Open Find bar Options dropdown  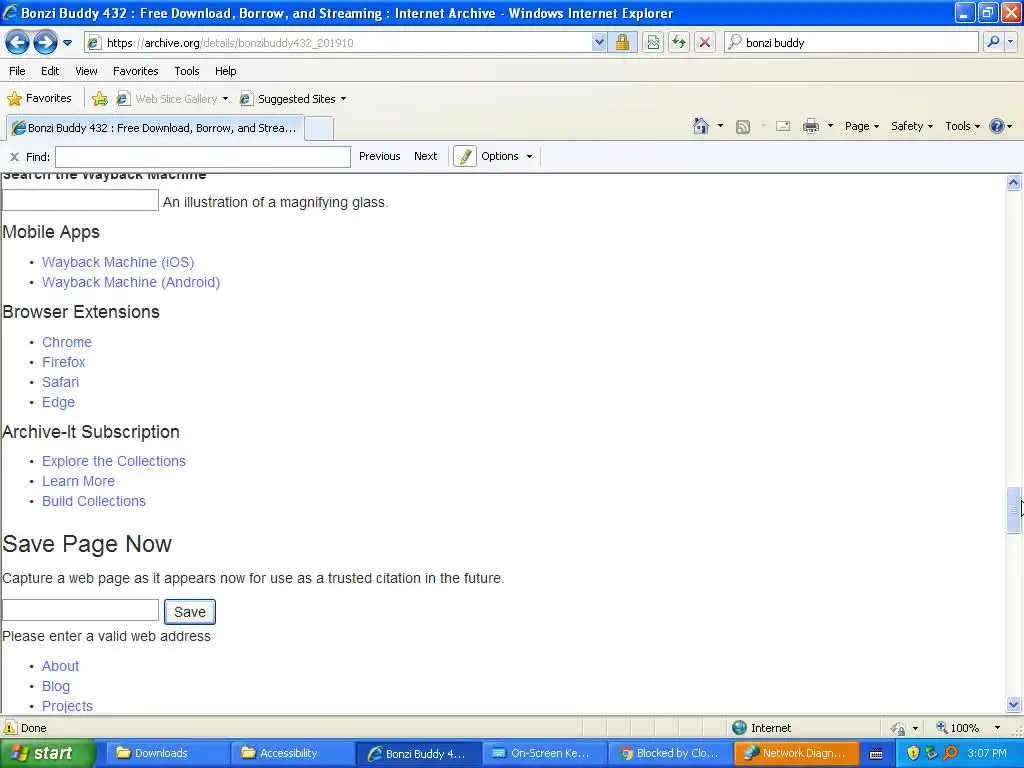[507, 156]
